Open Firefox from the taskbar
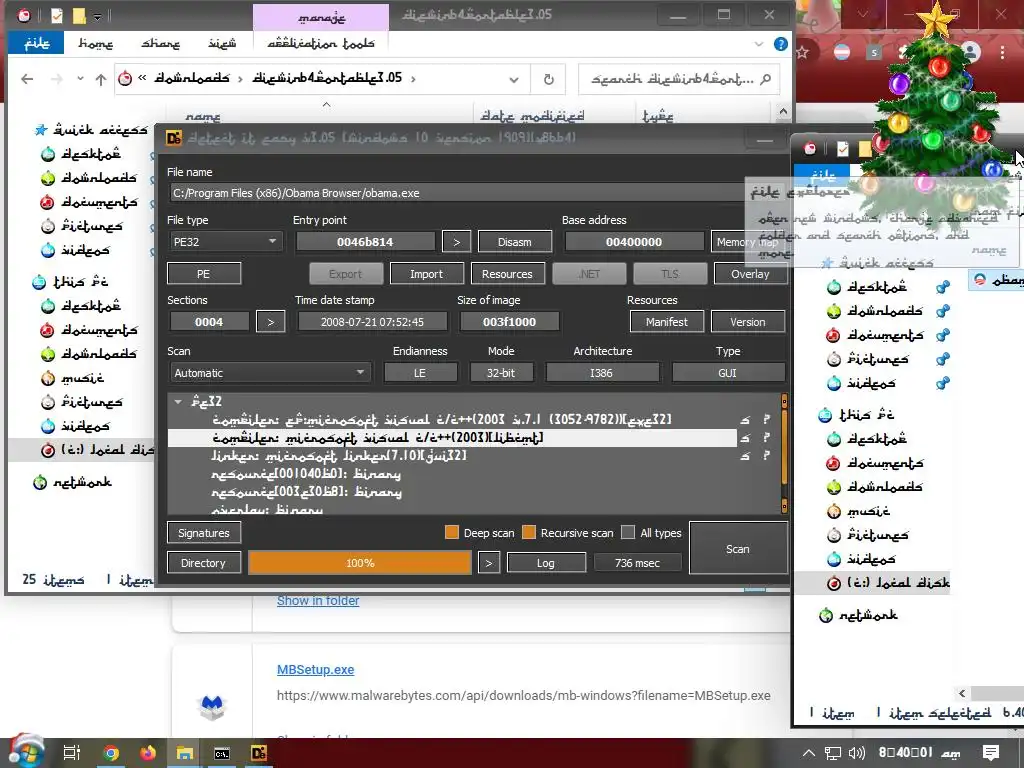1024x768 pixels. click(x=148, y=753)
